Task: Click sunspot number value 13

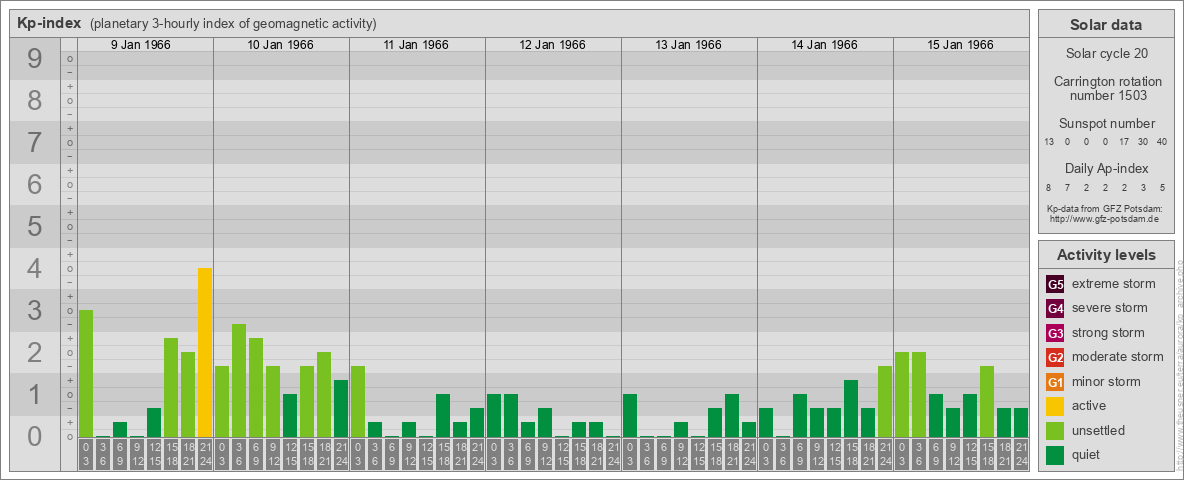Action: (1049, 142)
